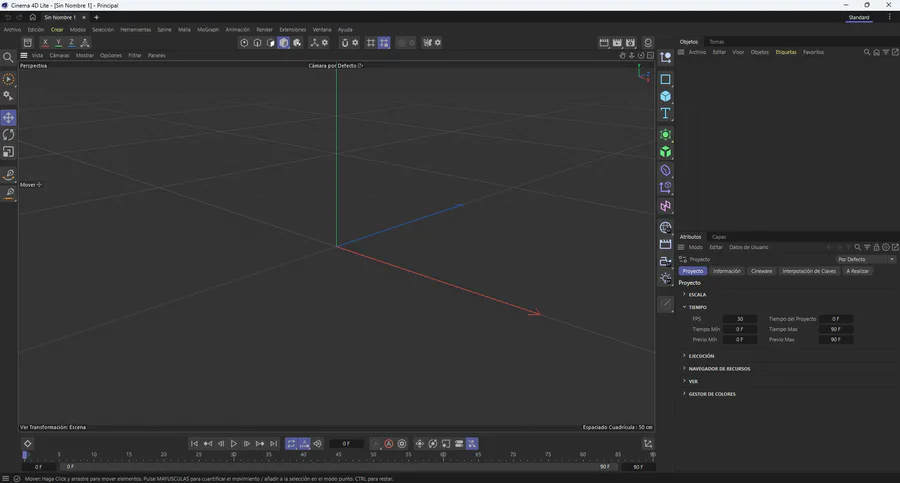The width and height of the screenshot is (900, 483).
Task: Toggle timeline loop playback mode
Action: coord(291,444)
